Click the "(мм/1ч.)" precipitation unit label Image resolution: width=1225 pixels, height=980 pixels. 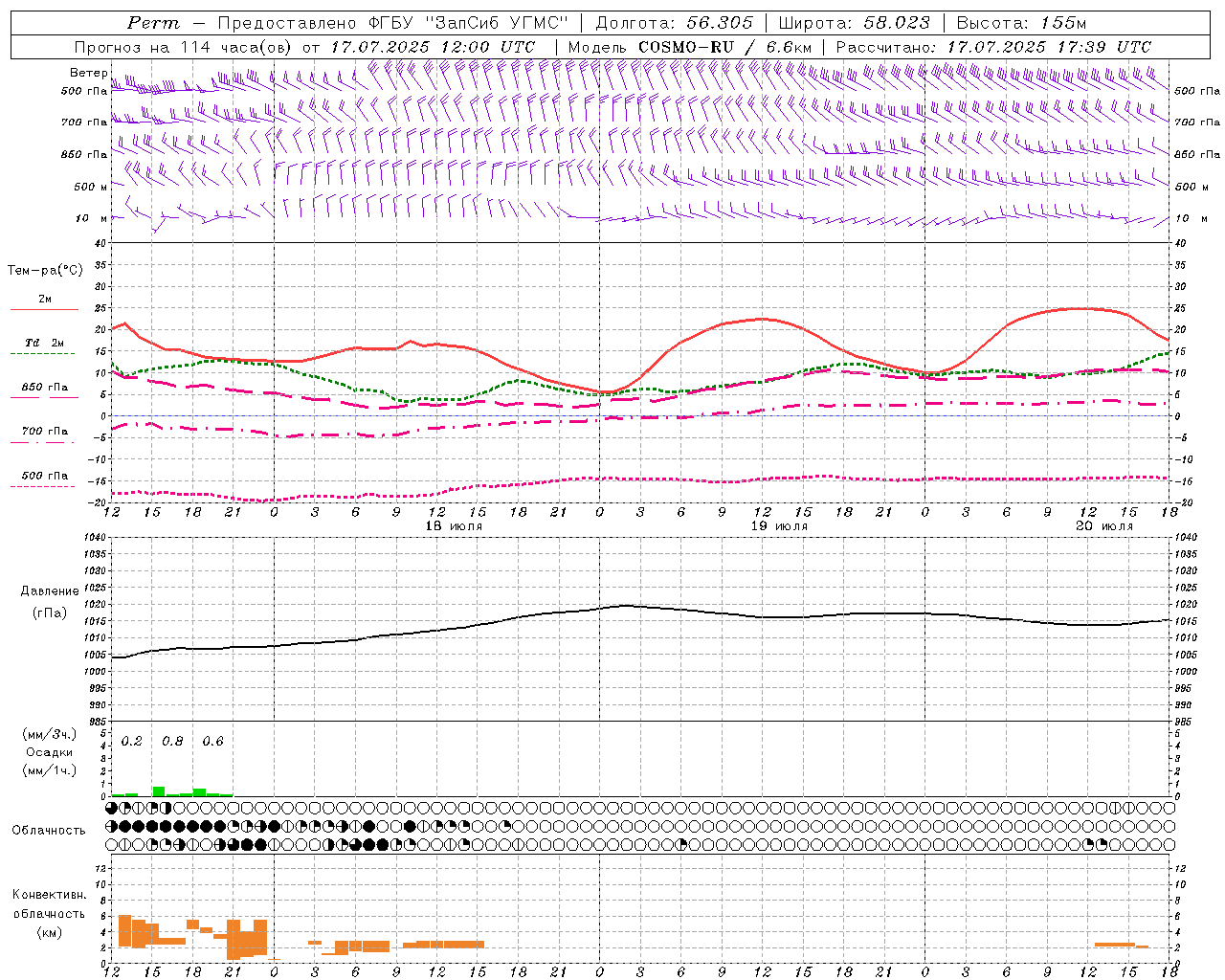(x=49, y=770)
